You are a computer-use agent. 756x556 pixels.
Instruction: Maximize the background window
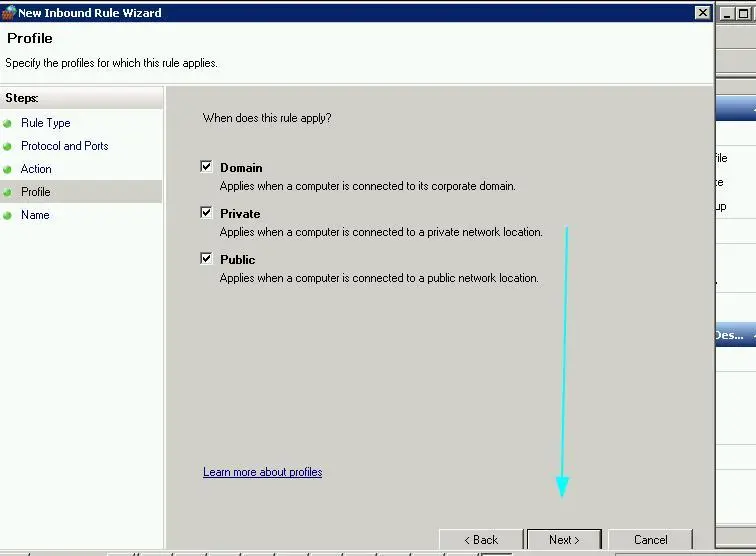coord(743,14)
